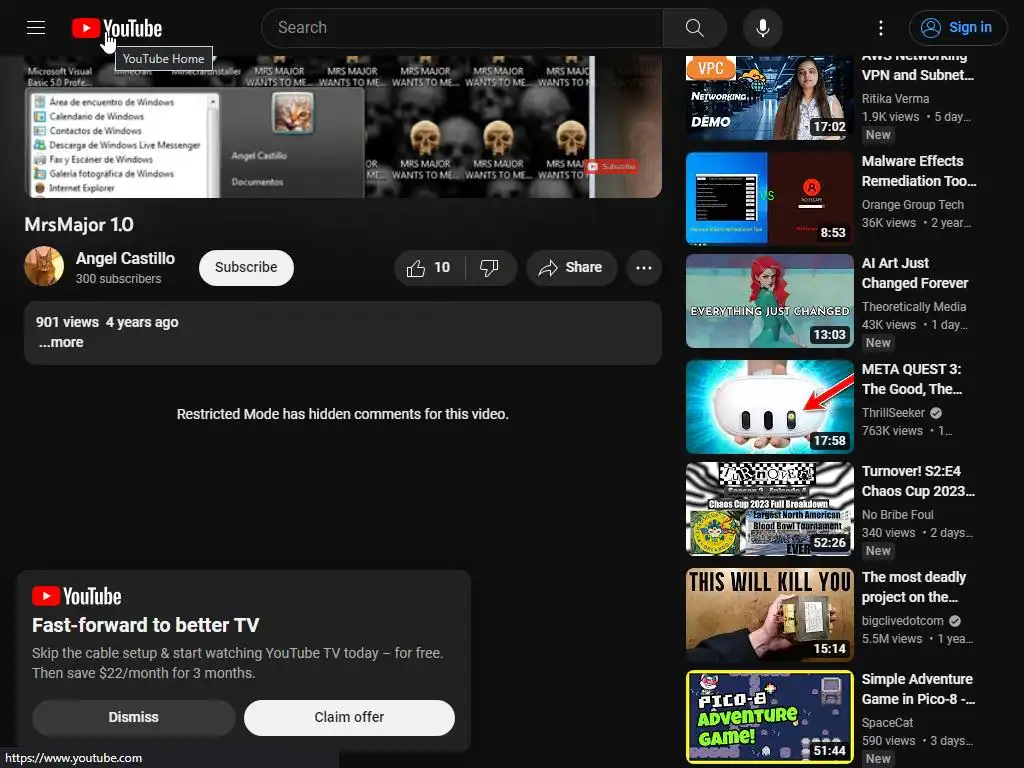This screenshot has height=768, width=1024.
Task: Open video title 'AI Art Just Changed Forever'
Action: click(914, 273)
